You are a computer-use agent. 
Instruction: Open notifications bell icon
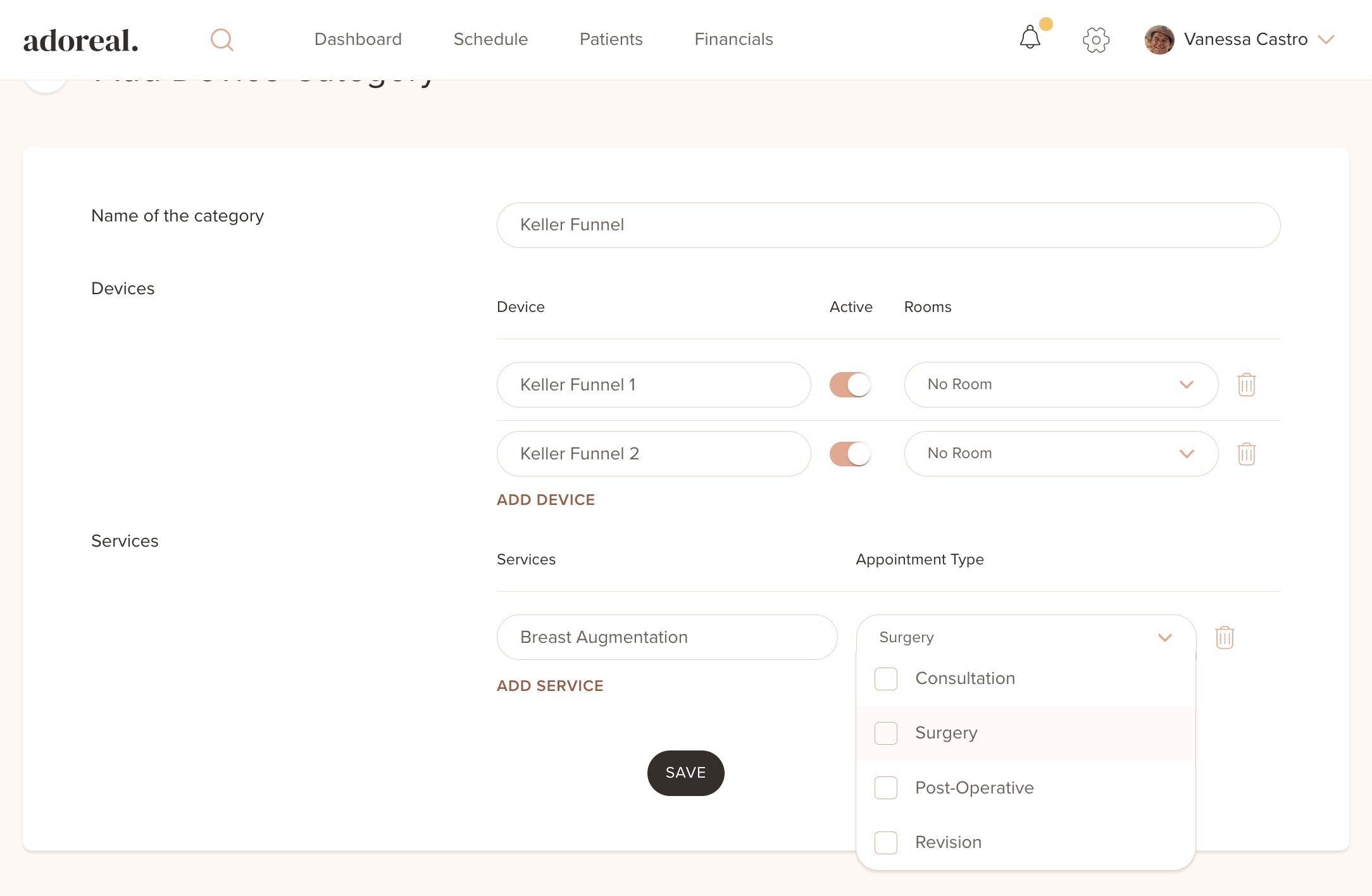coord(1030,38)
